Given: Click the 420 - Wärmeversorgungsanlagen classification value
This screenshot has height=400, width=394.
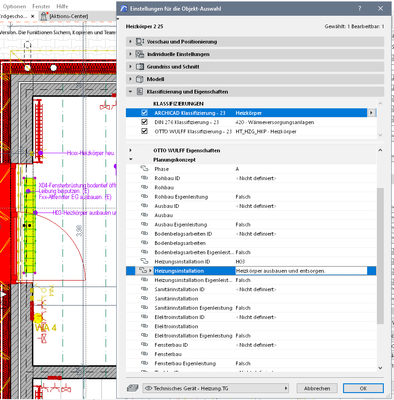Looking at the screenshot, I should point(275,122).
